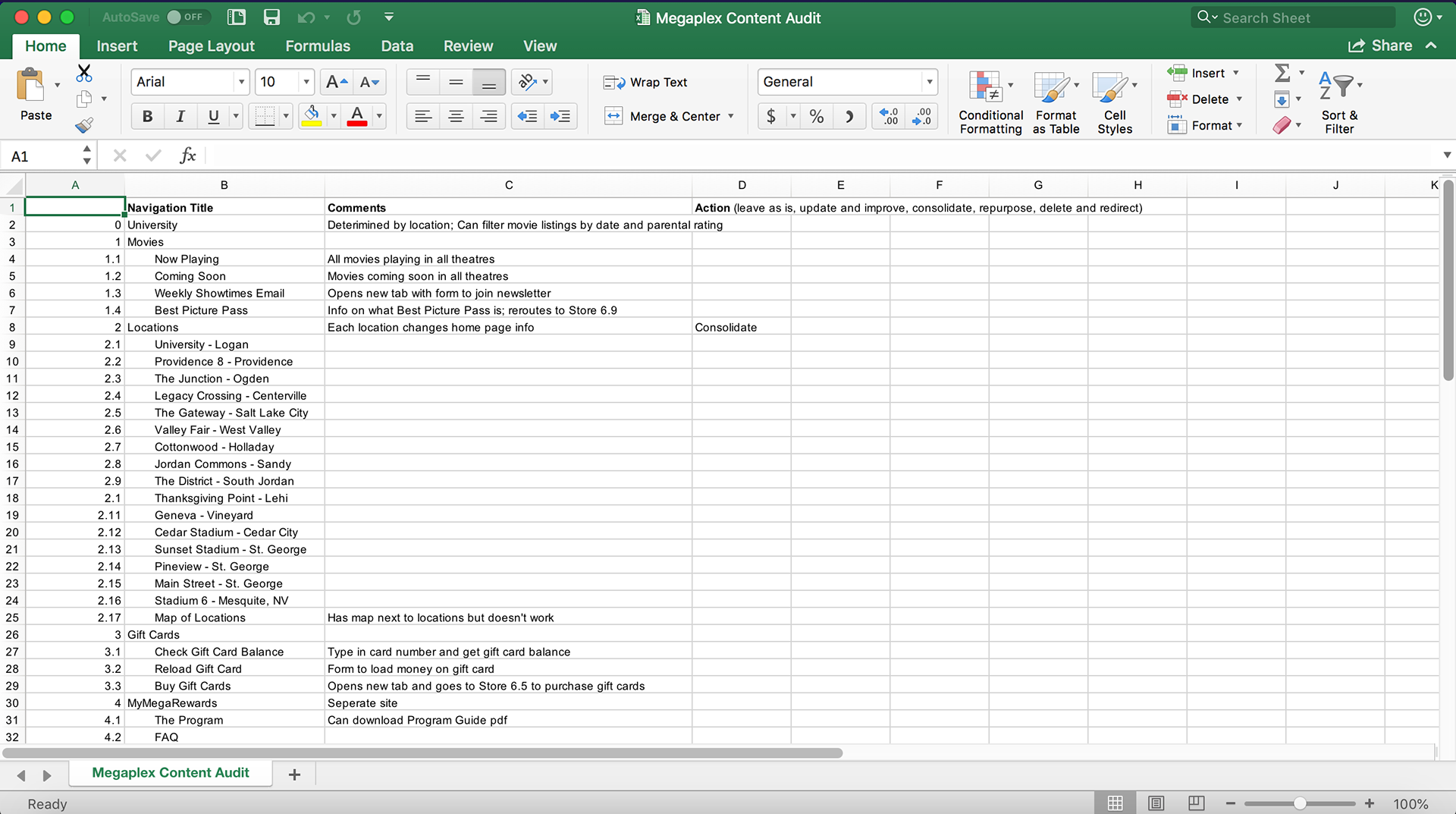1456x814 pixels.
Task: Apply fill color highlight bucket
Action: coord(312,116)
